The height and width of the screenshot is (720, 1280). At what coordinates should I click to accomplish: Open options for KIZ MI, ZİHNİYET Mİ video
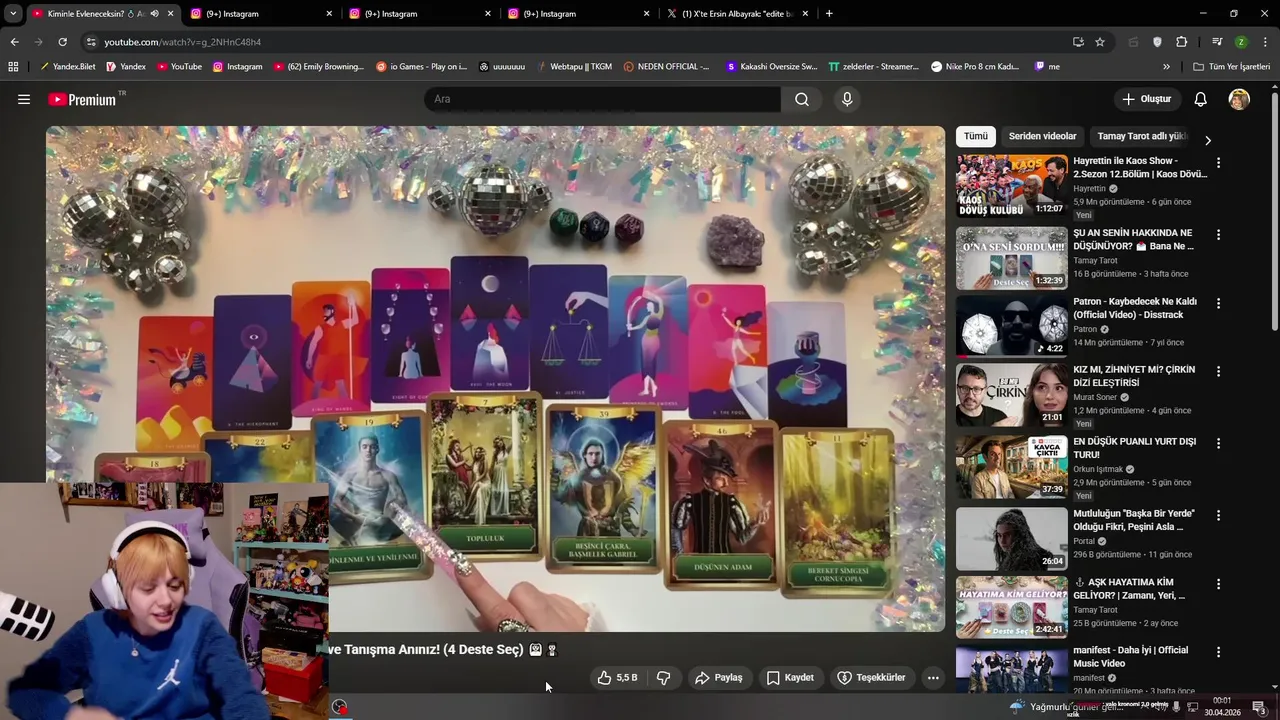pos(1218,371)
